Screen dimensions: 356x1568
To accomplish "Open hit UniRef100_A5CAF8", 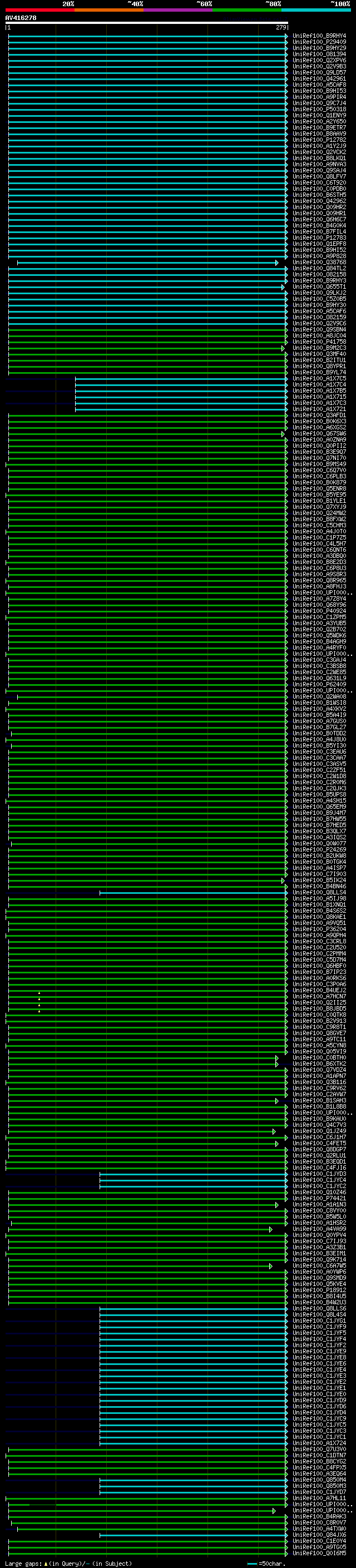I will coord(319,85).
